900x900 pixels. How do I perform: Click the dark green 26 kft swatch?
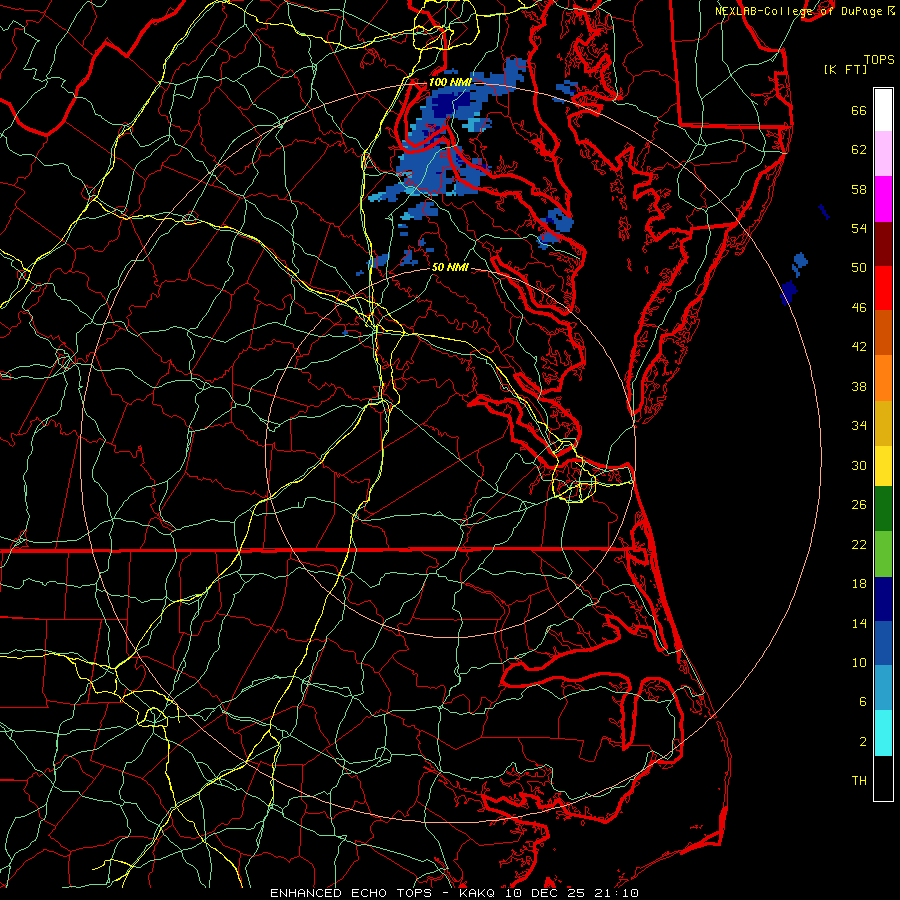click(x=883, y=509)
